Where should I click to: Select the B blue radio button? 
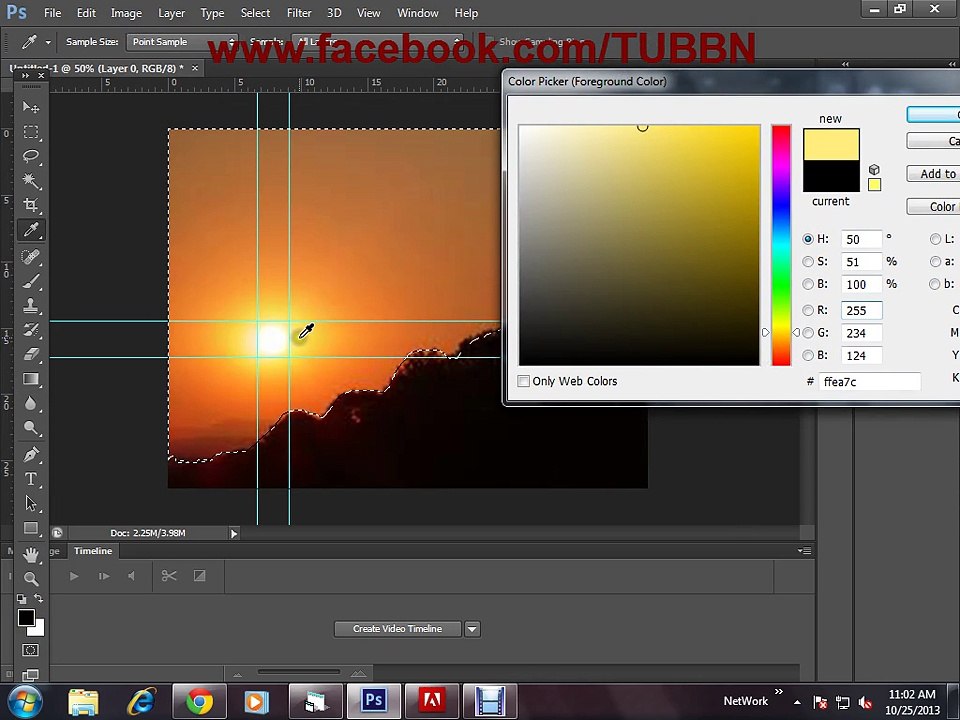(808, 355)
